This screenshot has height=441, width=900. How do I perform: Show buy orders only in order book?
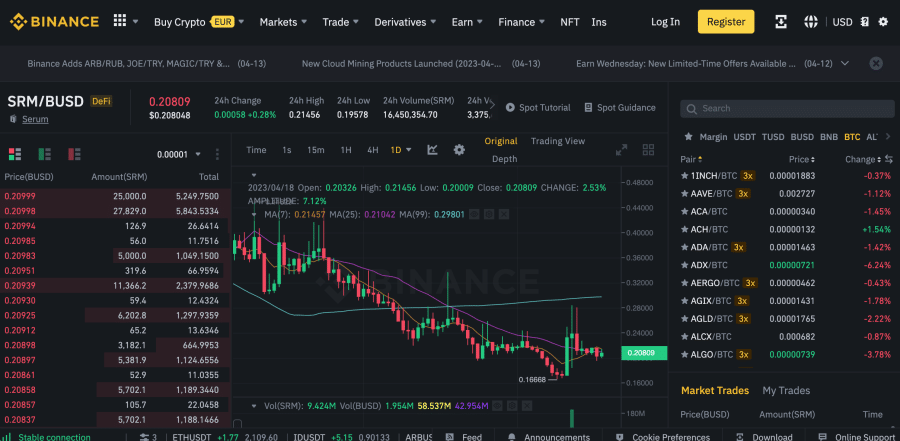pyautogui.click(x=44, y=154)
